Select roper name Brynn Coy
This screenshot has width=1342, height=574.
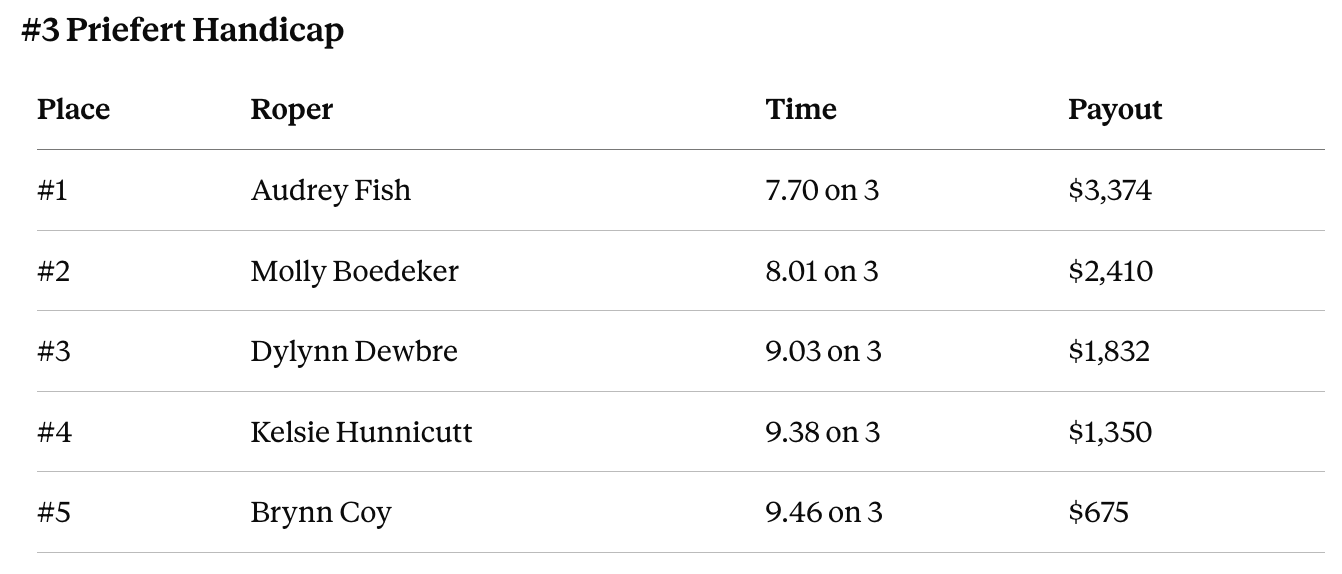(x=321, y=513)
